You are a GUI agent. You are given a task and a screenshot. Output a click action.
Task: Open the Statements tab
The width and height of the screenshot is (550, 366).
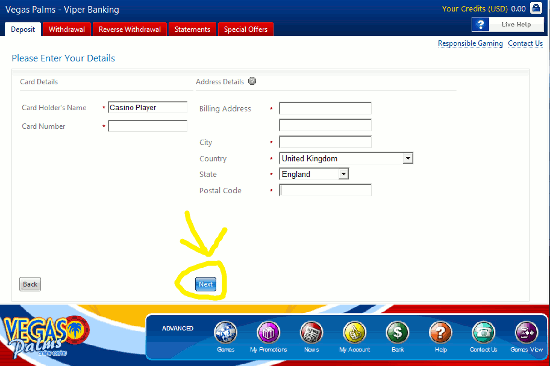pyautogui.click(x=192, y=29)
